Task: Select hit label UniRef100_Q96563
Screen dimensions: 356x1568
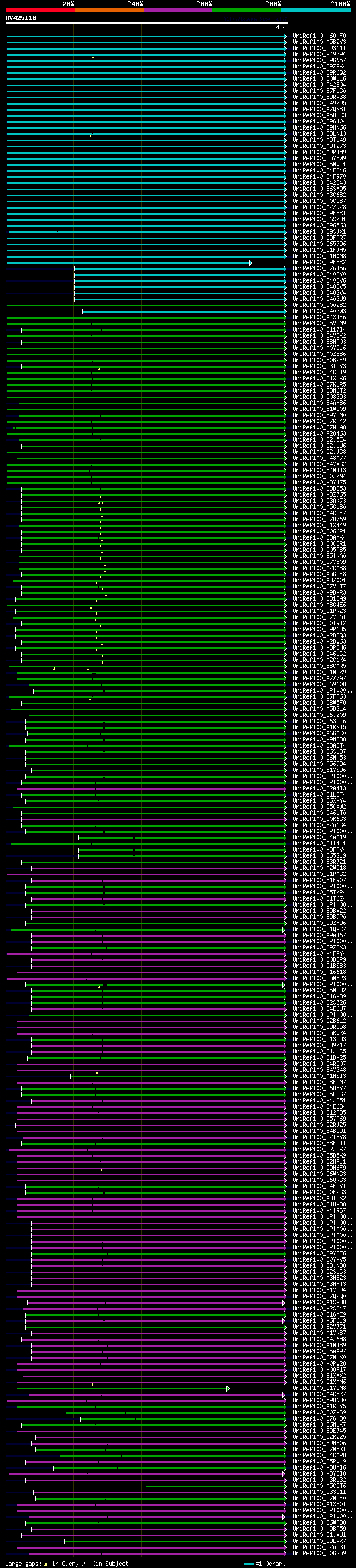Action: 319,225
